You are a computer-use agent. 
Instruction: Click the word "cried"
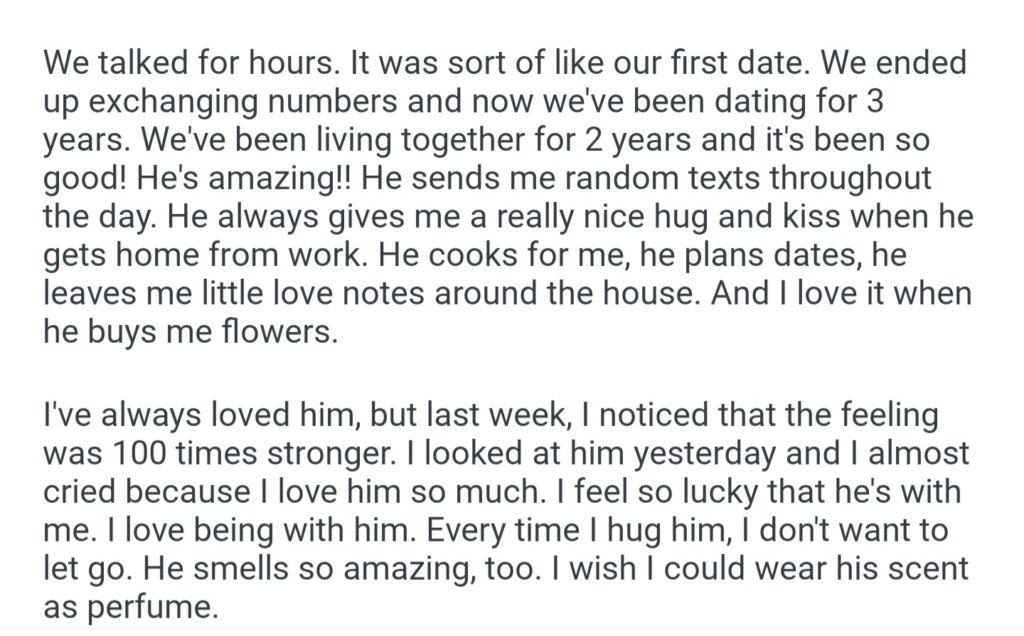(82, 490)
